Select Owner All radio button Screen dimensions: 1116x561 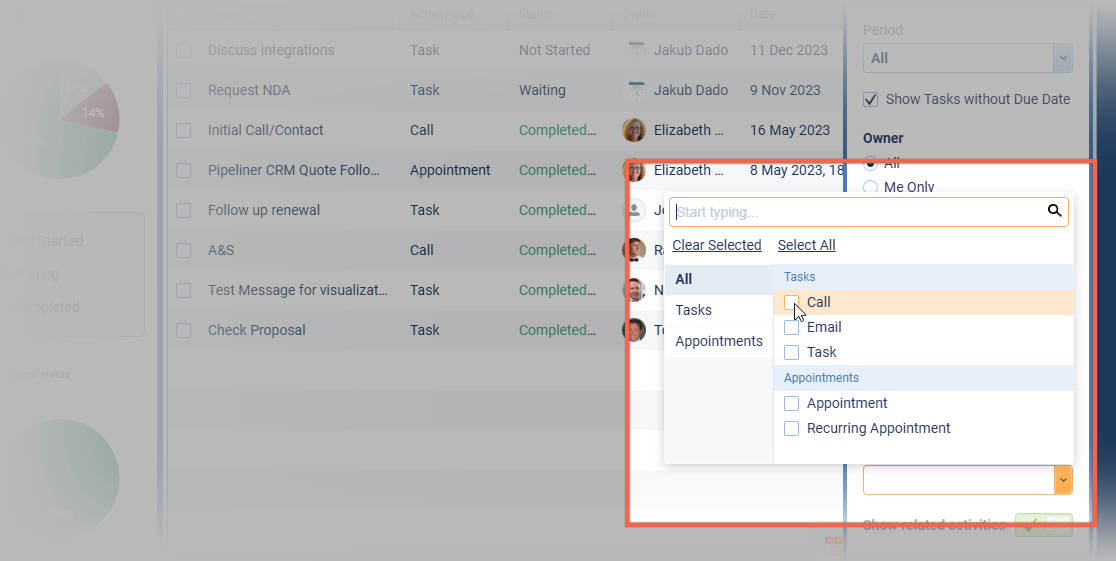[x=870, y=163]
